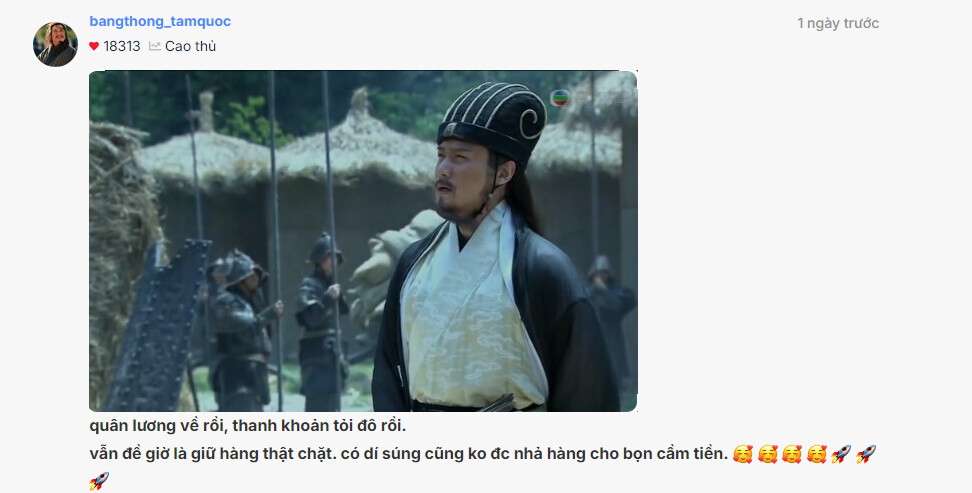Click the rocket emoji on the last line
Screen dimensions: 972x493
[99, 481]
